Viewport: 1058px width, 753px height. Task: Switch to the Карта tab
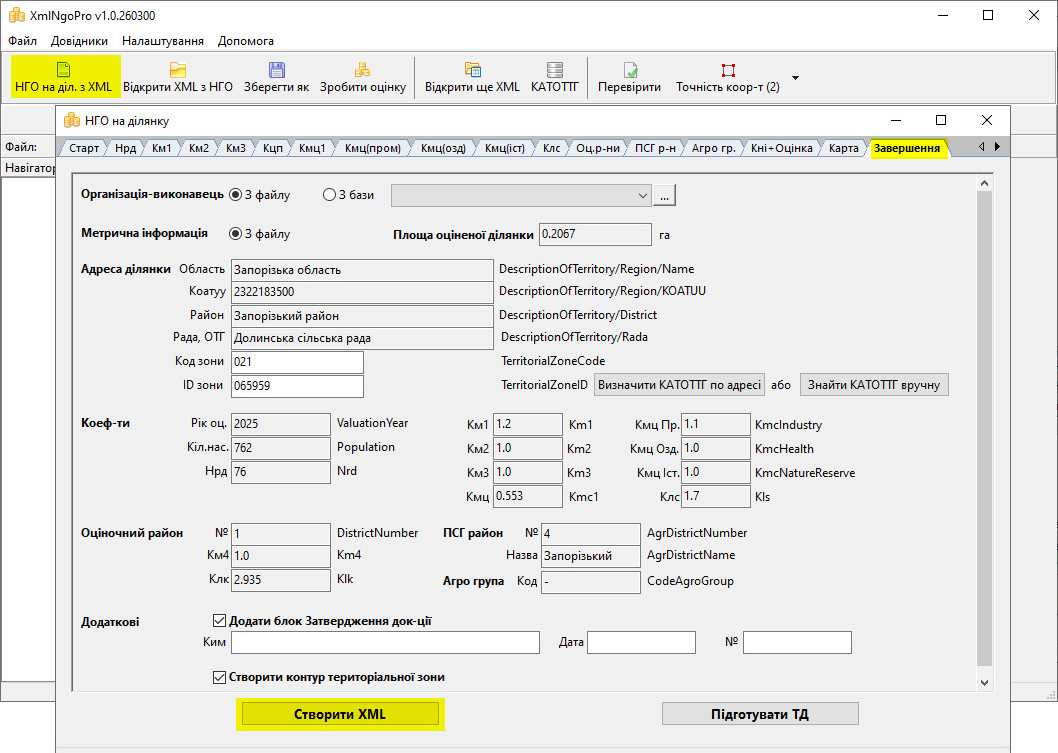[x=843, y=149]
